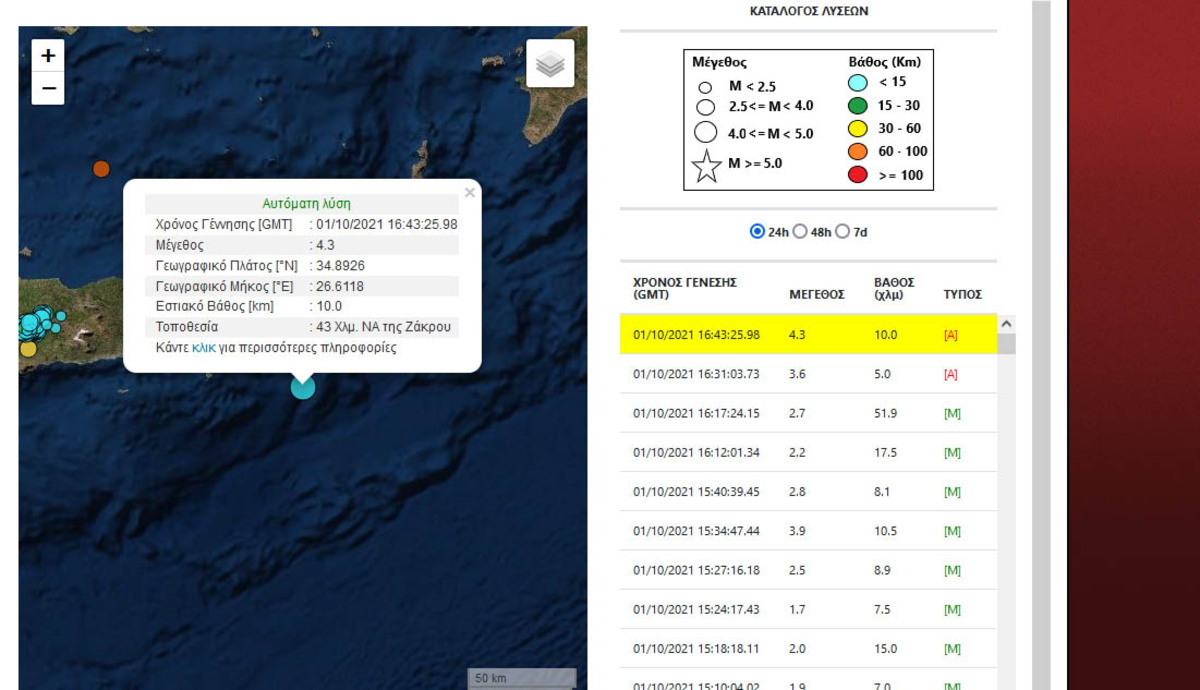The width and height of the screenshot is (1200, 690).
Task: Click the 'κλικ' more information link
Action: click(204, 348)
